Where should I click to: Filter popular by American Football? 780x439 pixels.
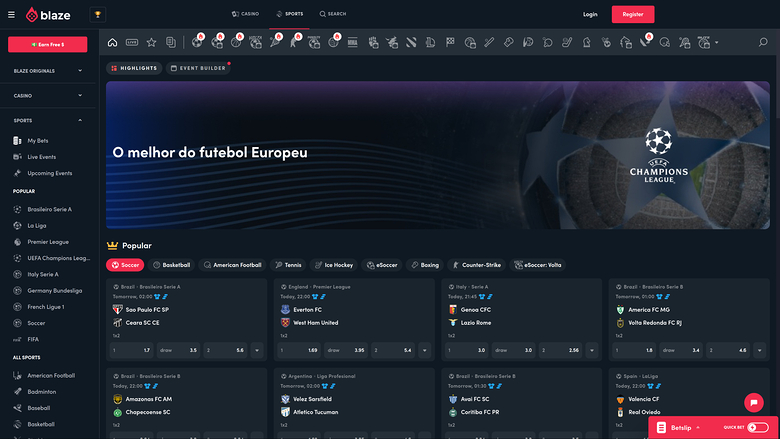coord(232,265)
